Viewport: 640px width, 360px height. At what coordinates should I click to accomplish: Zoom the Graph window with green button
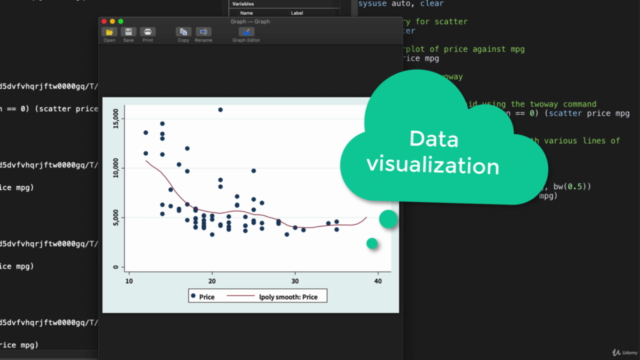[x=120, y=21]
